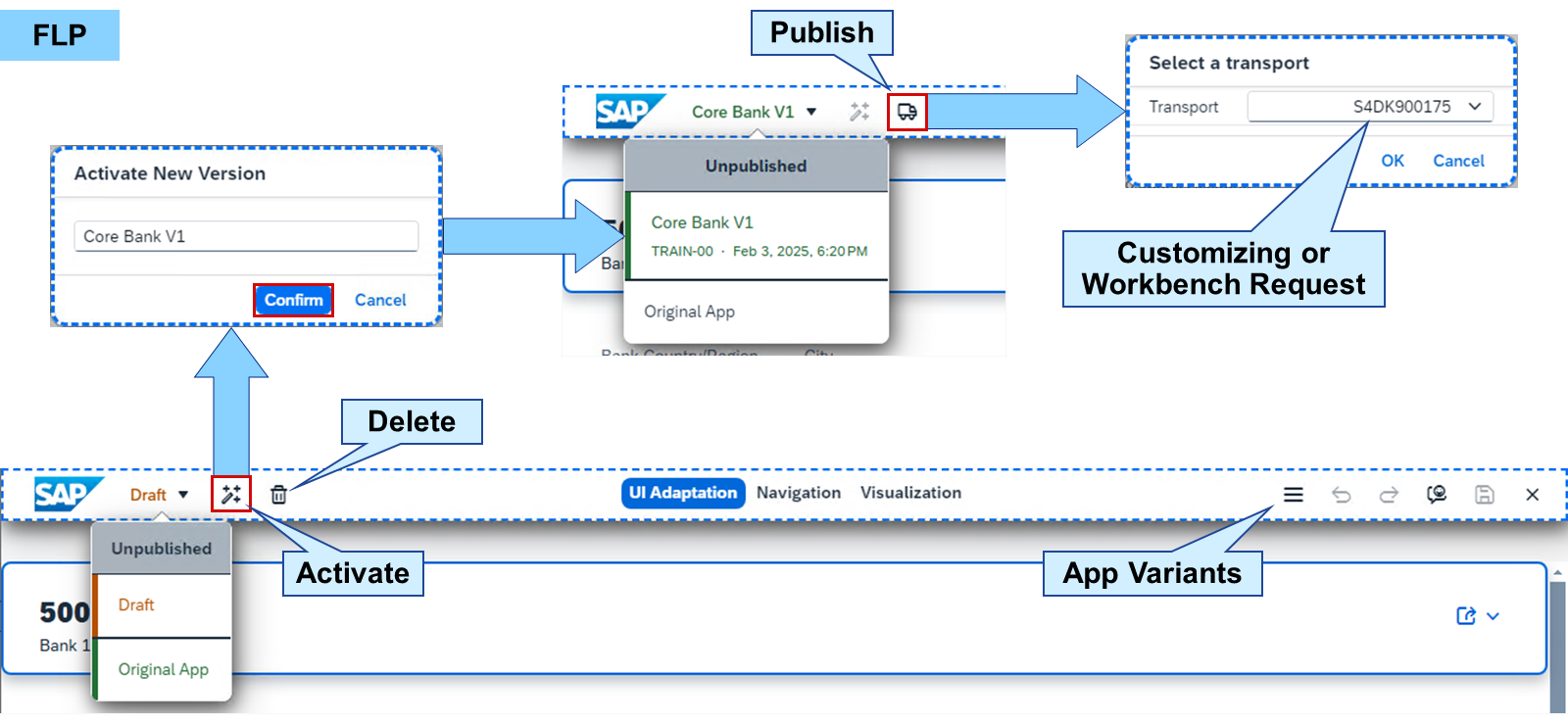Click the Undo arrow icon
The height and width of the screenshot is (724, 1568).
[1342, 495]
